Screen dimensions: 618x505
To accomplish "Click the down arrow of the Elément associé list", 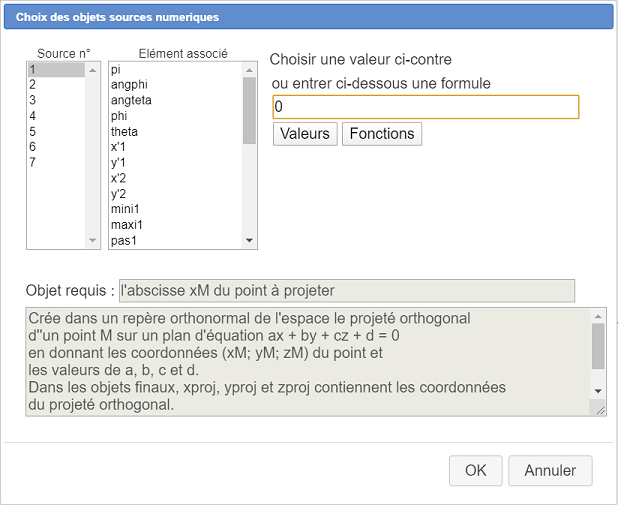I will click(x=249, y=240).
